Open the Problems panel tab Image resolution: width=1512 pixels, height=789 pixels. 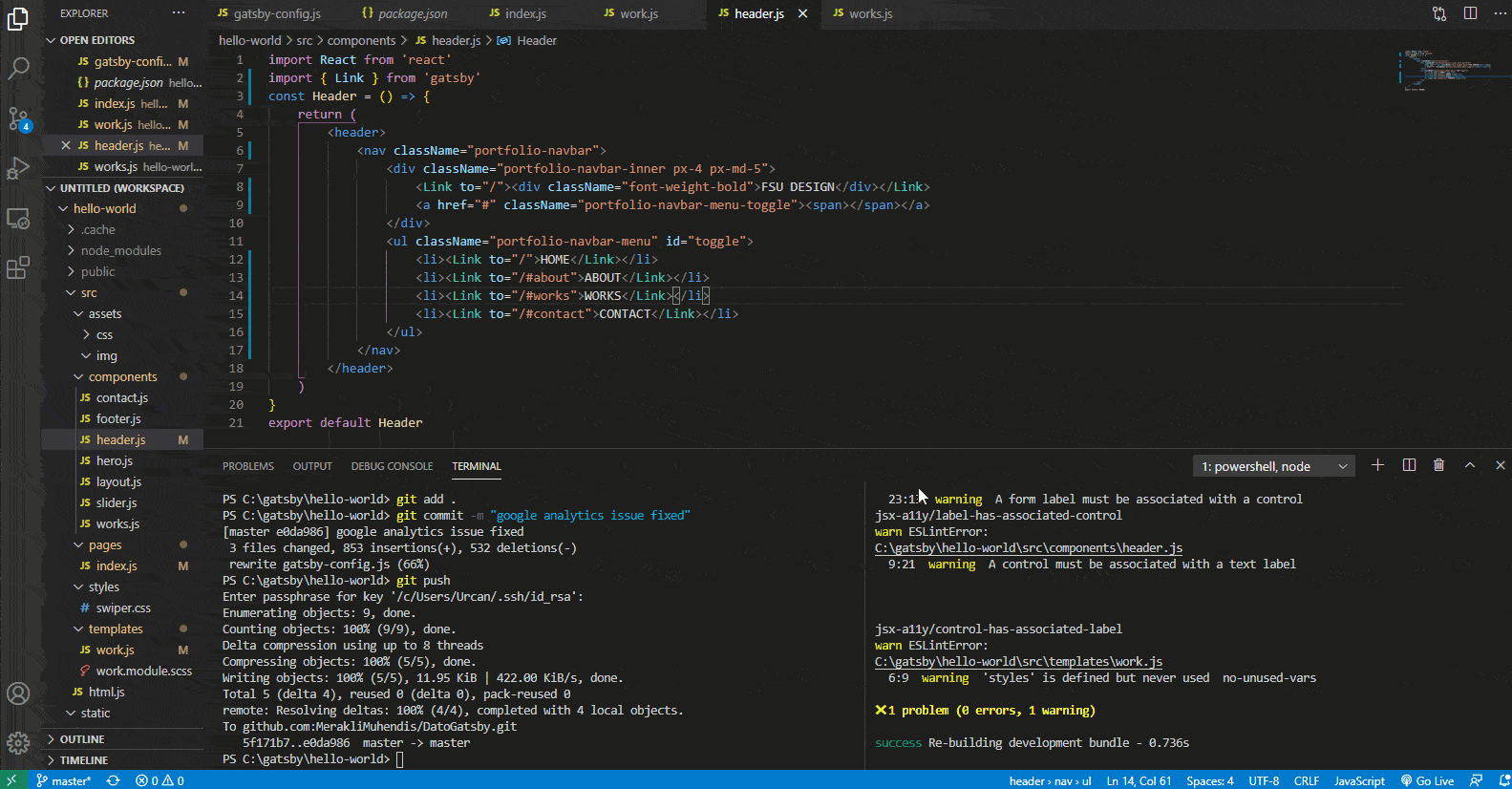[248, 466]
